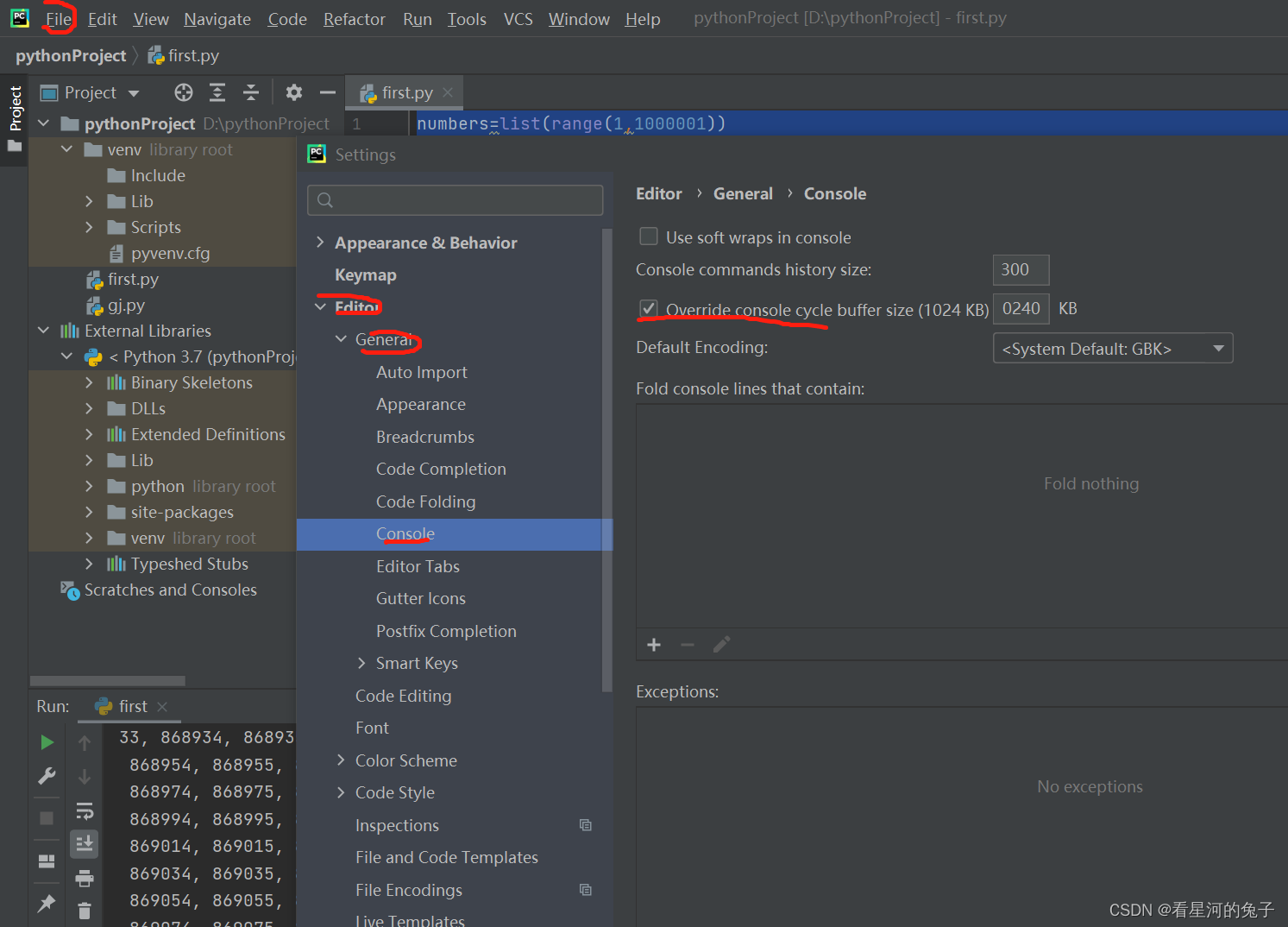Open run configuration wrench icon
This screenshot has width=1288, height=927.
click(x=47, y=776)
